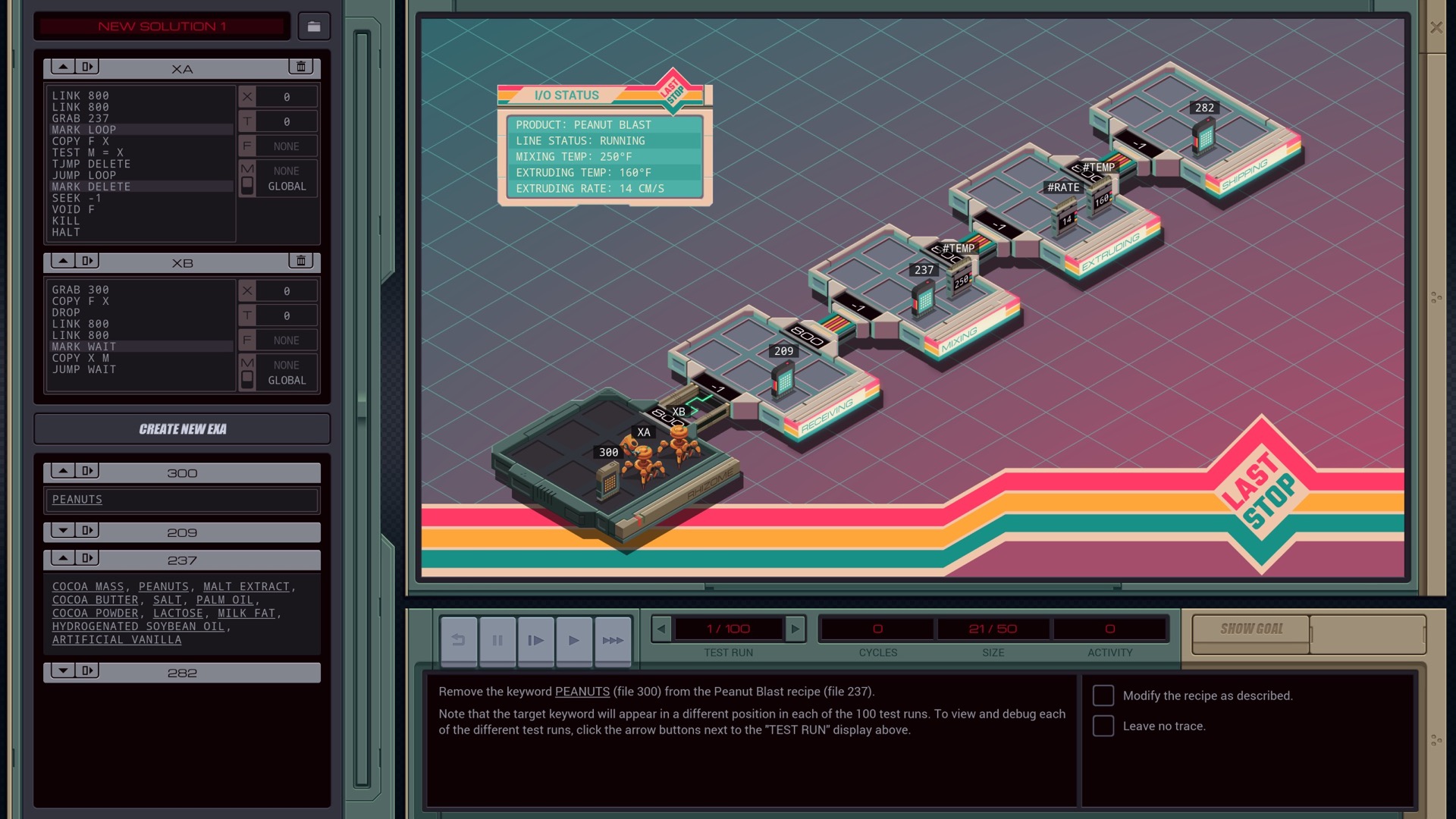Viewport: 1456px width, 819px height.
Task: Delete EXA XB with its trash icon
Action: click(x=301, y=261)
